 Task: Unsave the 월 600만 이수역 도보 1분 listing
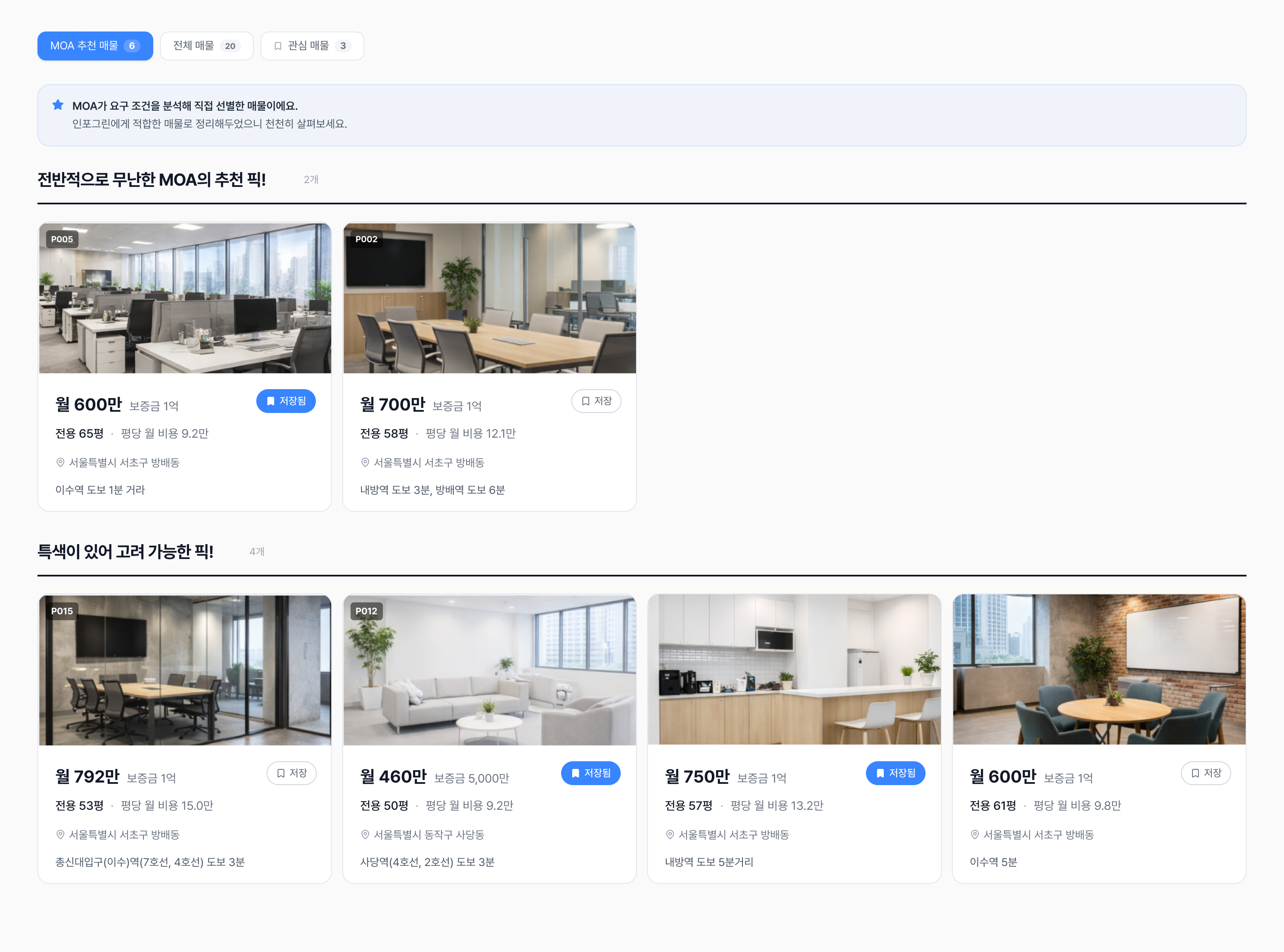[286, 401]
